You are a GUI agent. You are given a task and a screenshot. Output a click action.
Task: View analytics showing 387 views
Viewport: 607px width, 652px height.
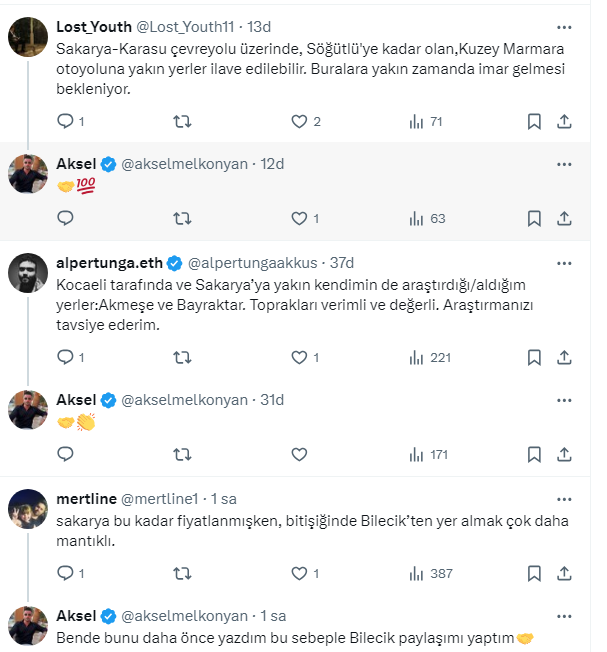click(431, 573)
